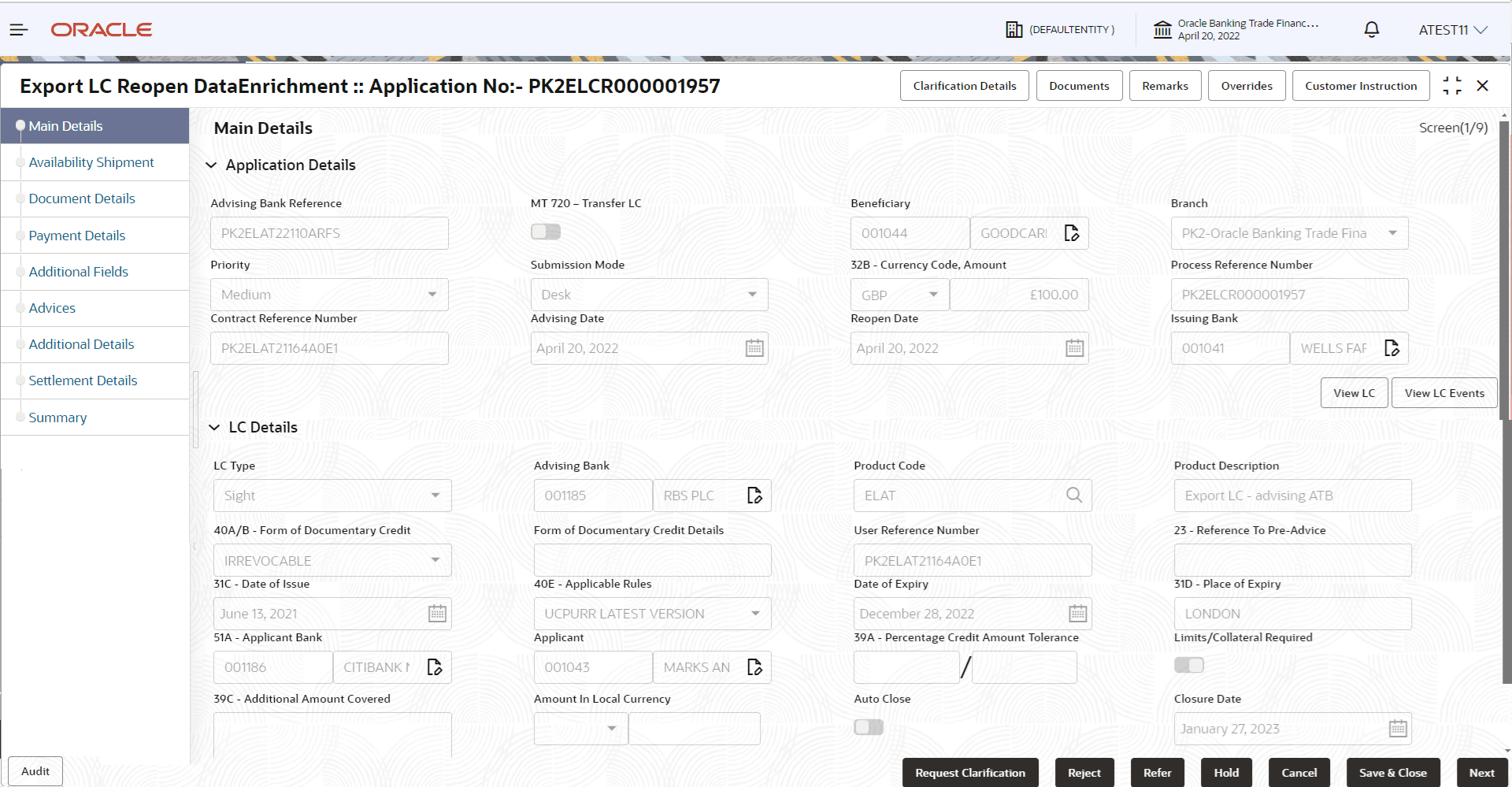Open Issuing Bank party details icon
The image size is (1512, 787).
1392,347
